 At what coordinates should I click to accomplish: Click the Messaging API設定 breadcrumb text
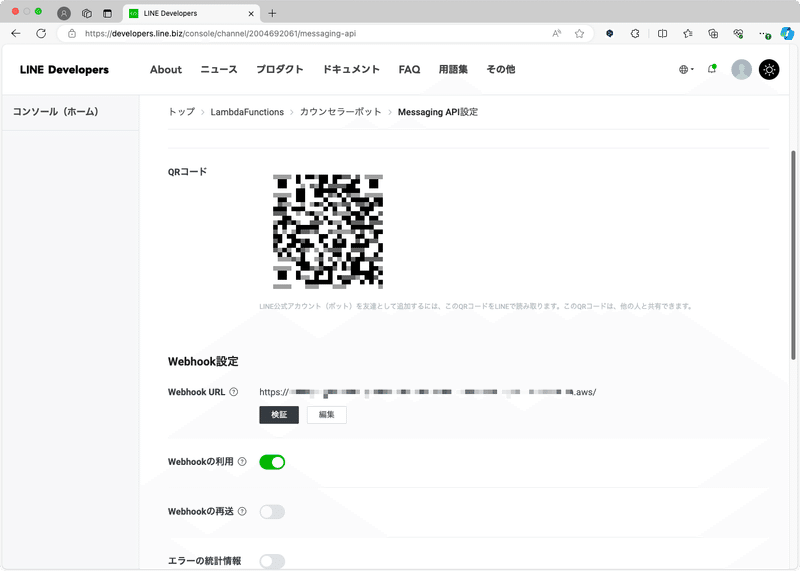pyautogui.click(x=438, y=112)
